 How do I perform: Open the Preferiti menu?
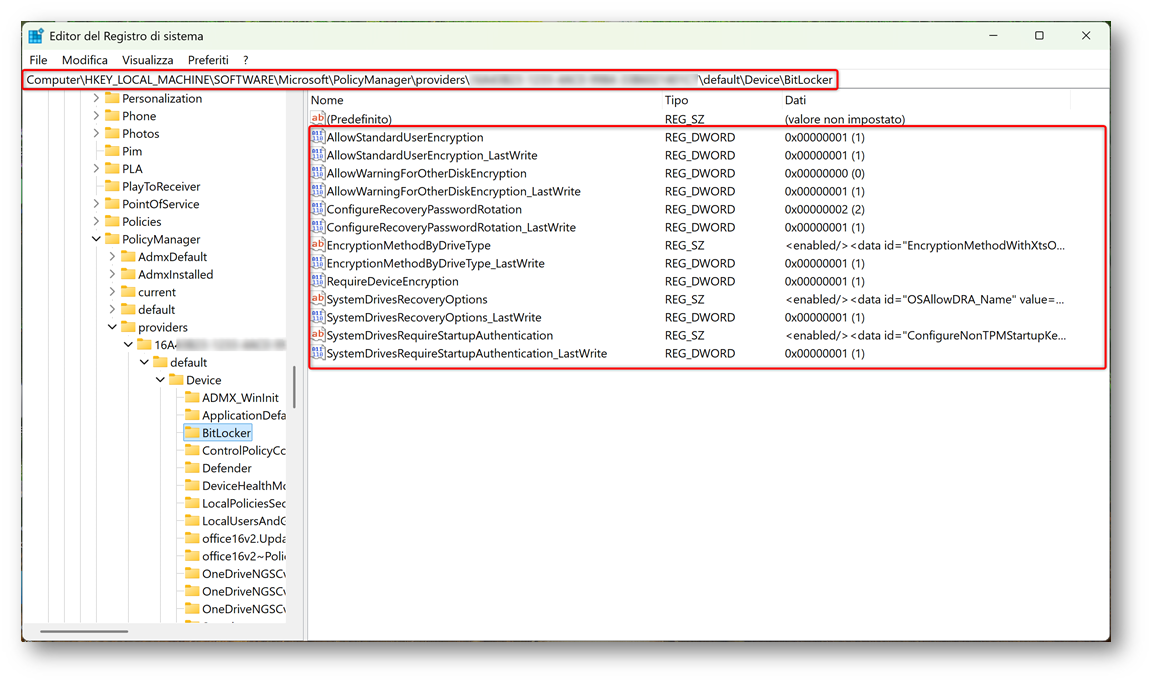click(x=208, y=60)
